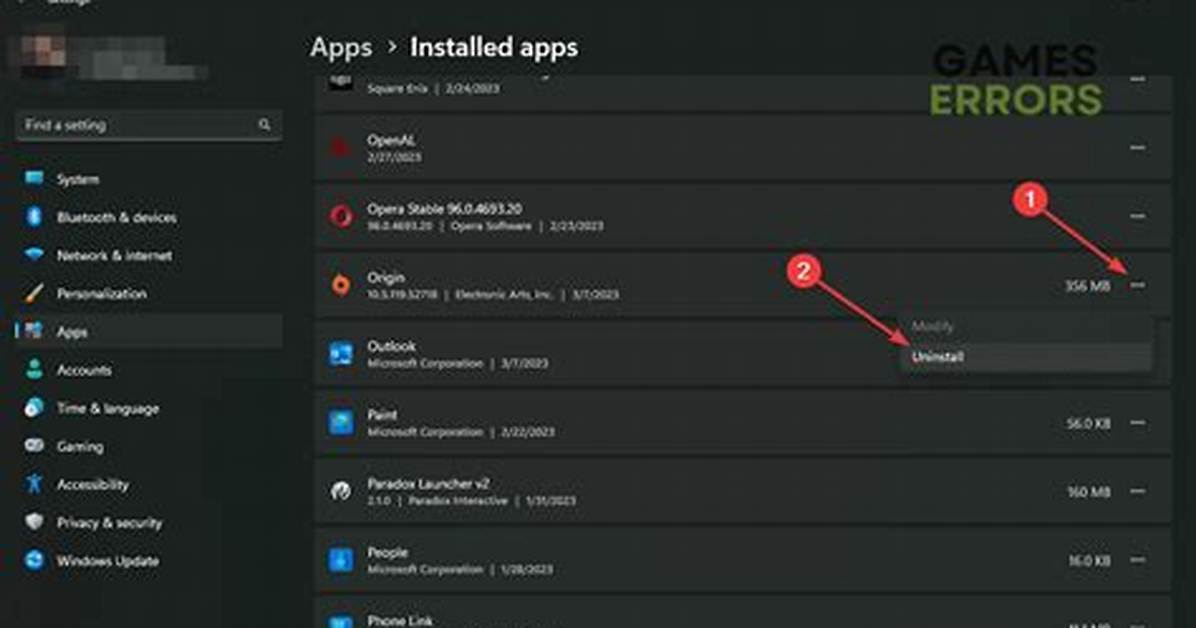Click the Installed apps heading

click(x=494, y=47)
